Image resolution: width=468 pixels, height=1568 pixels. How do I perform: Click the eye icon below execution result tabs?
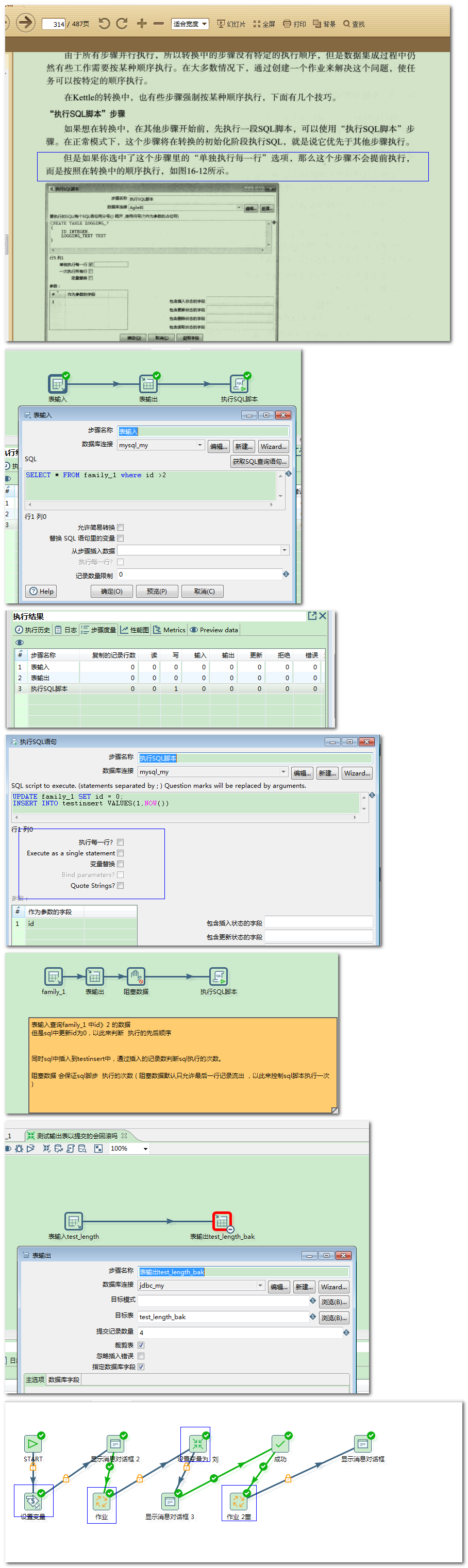20,642
